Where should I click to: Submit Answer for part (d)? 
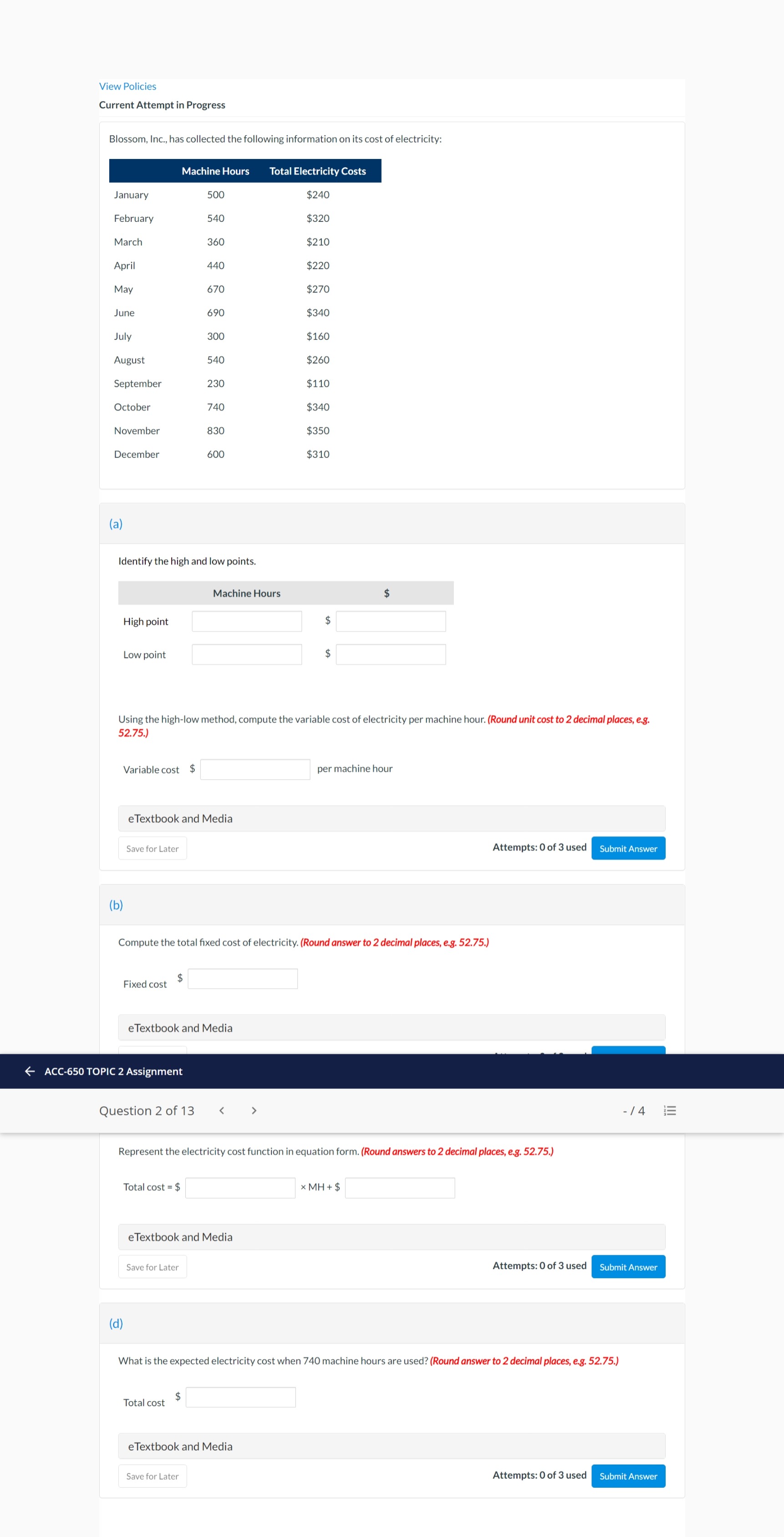tap(628, 1476)
